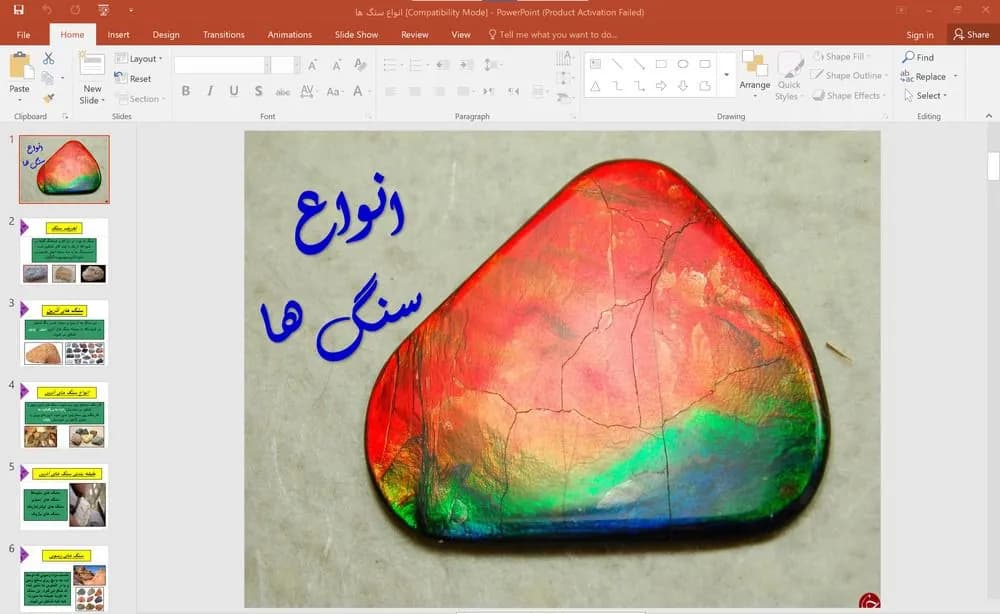Switch to the Design tab
1000x614 pixels.
click(166, 34)
